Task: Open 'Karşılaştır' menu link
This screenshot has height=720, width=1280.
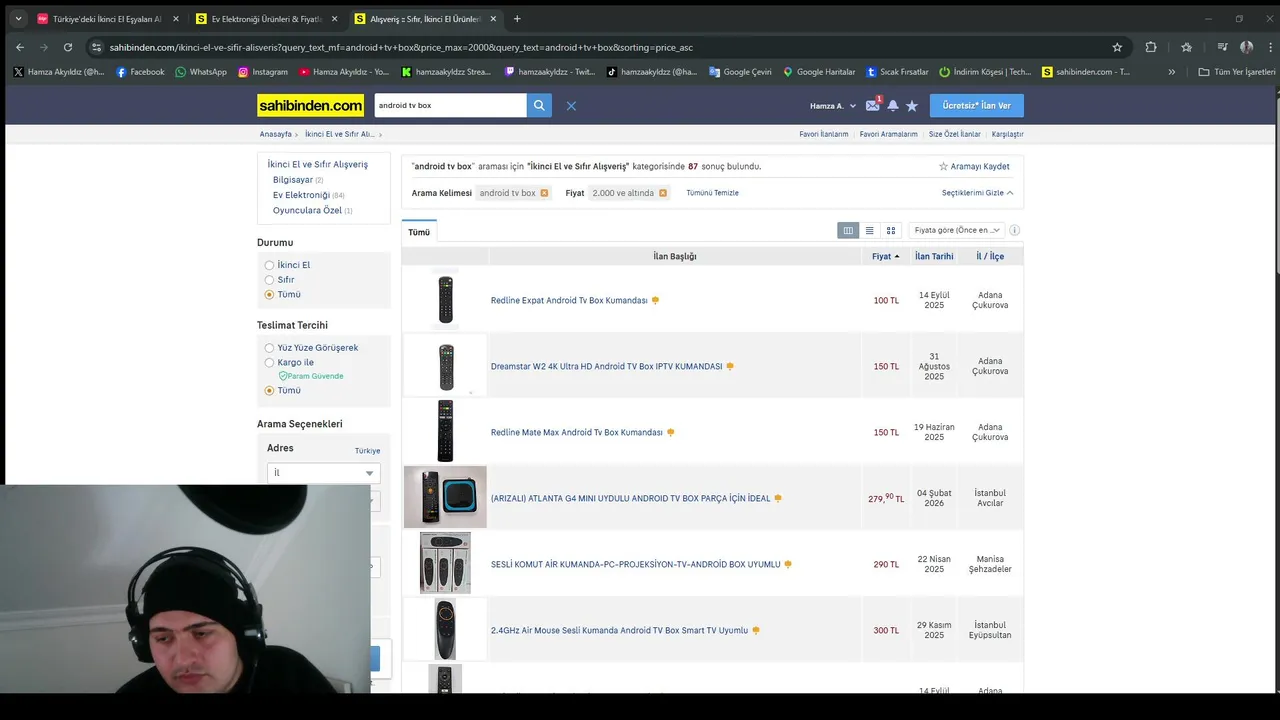Action: coord(1007,134)
